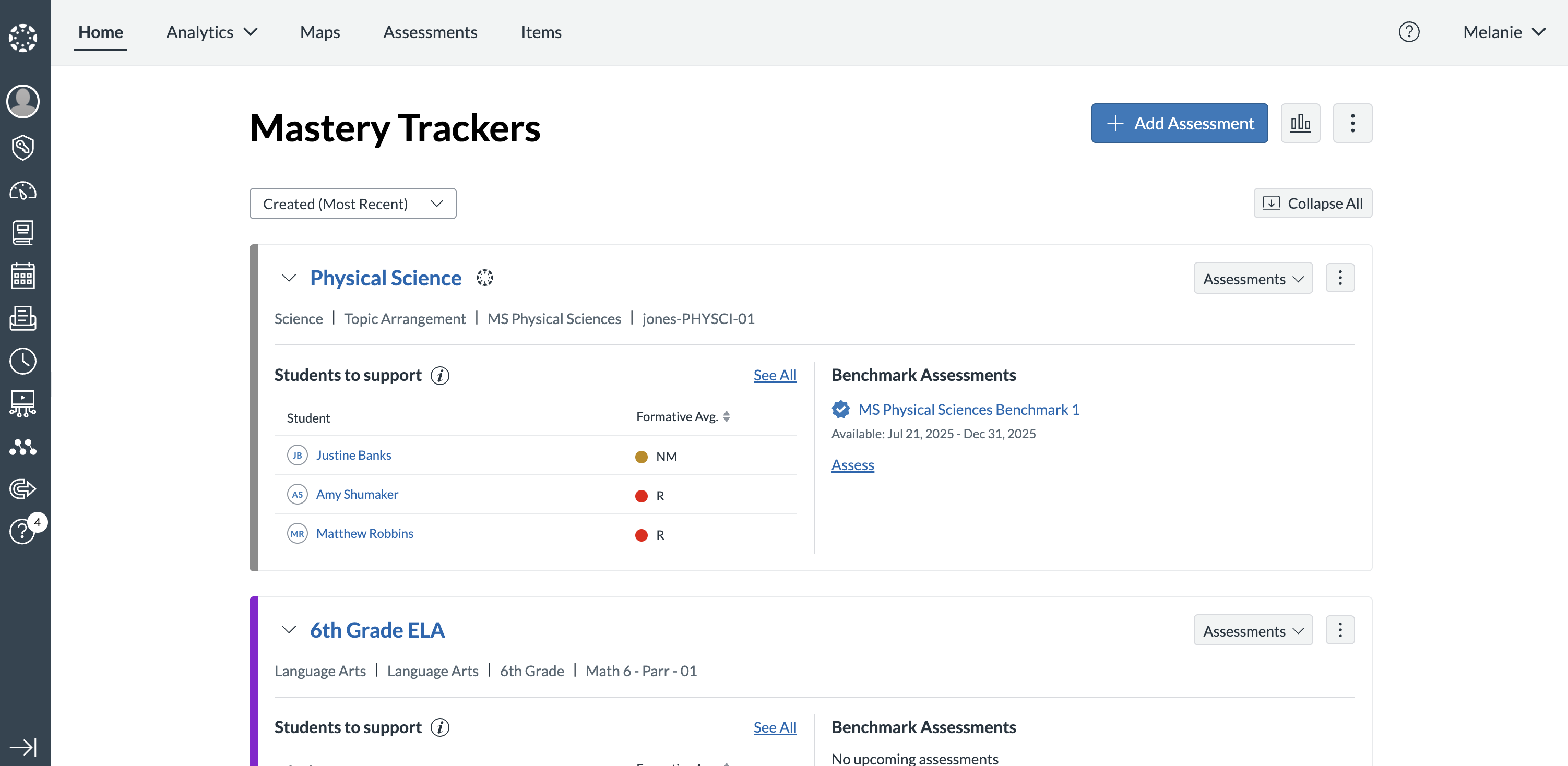Click the clock history icon in the sidebar
Screen dimensions: 1568x766
22,361
